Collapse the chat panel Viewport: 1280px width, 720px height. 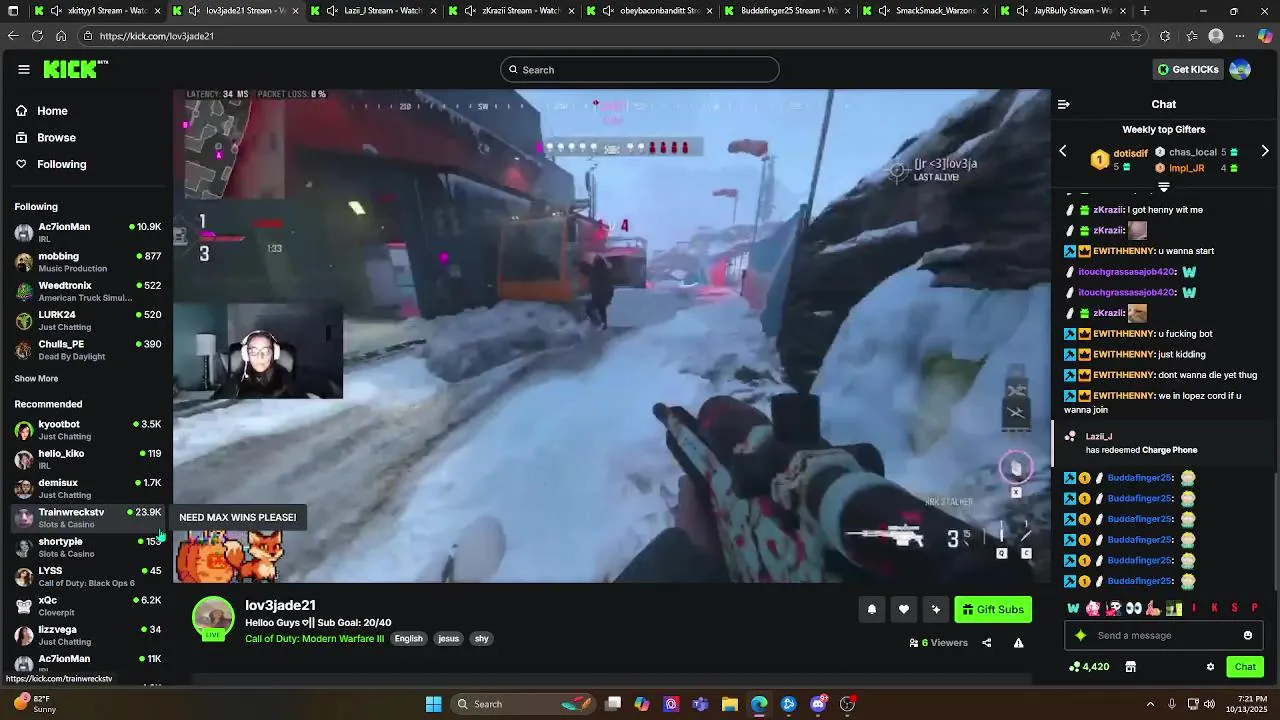click(1064, 104)
